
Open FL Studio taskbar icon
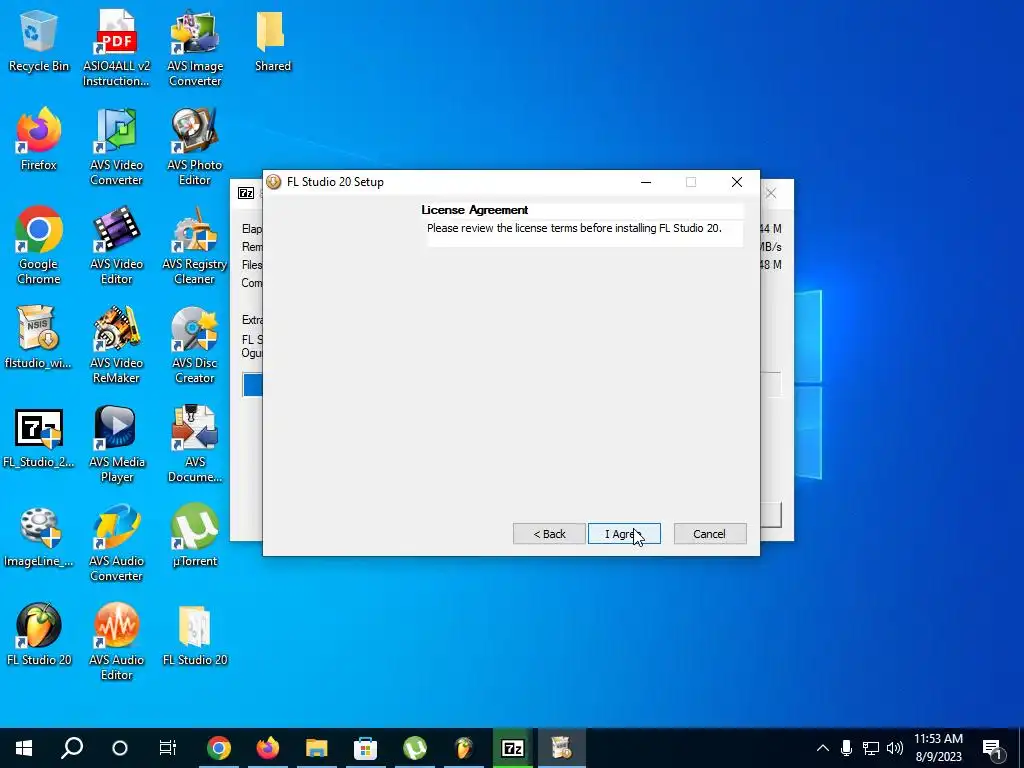[x=464, y=748]
